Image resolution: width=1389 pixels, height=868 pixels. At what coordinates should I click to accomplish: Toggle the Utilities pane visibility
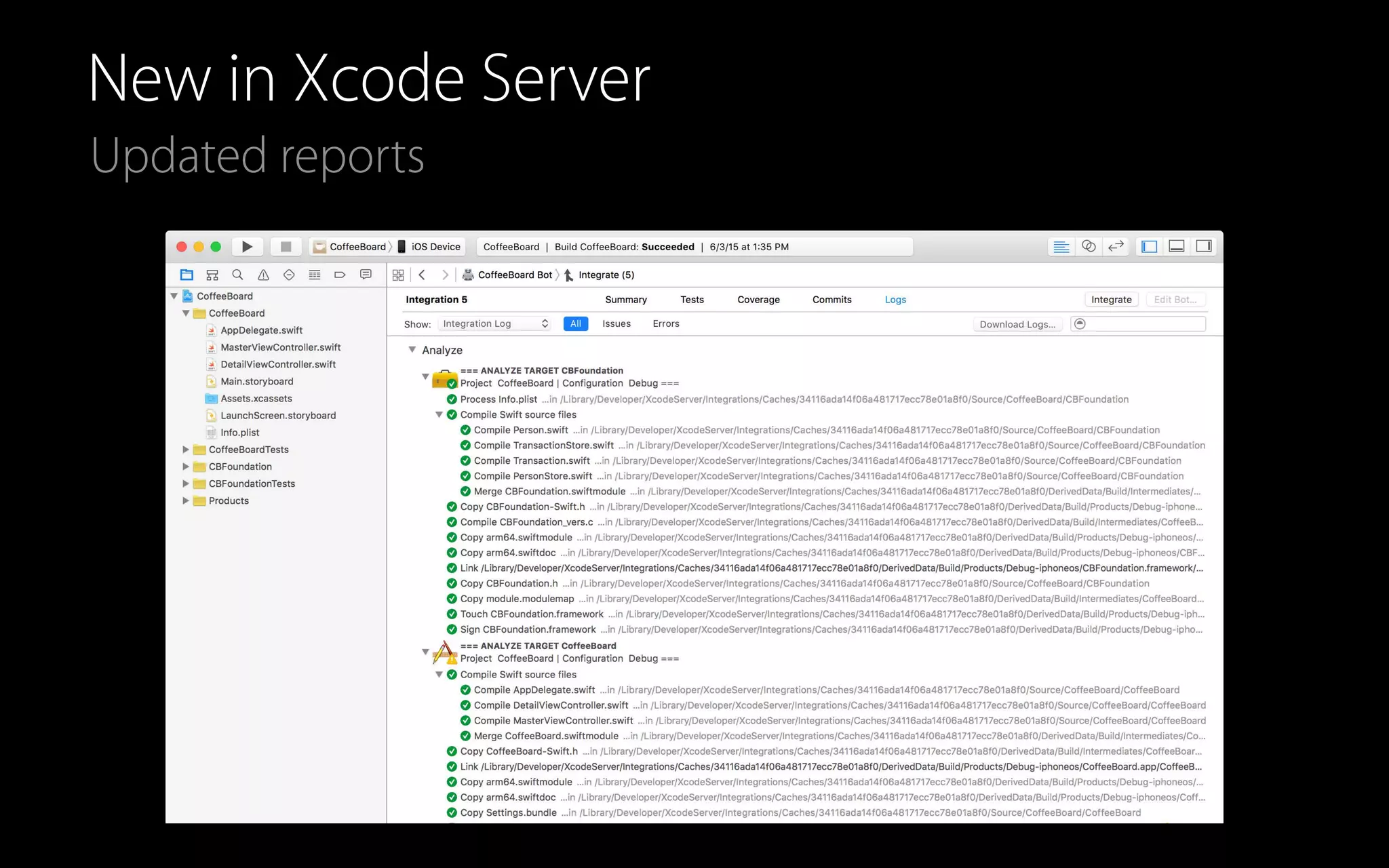(1204, 247)
